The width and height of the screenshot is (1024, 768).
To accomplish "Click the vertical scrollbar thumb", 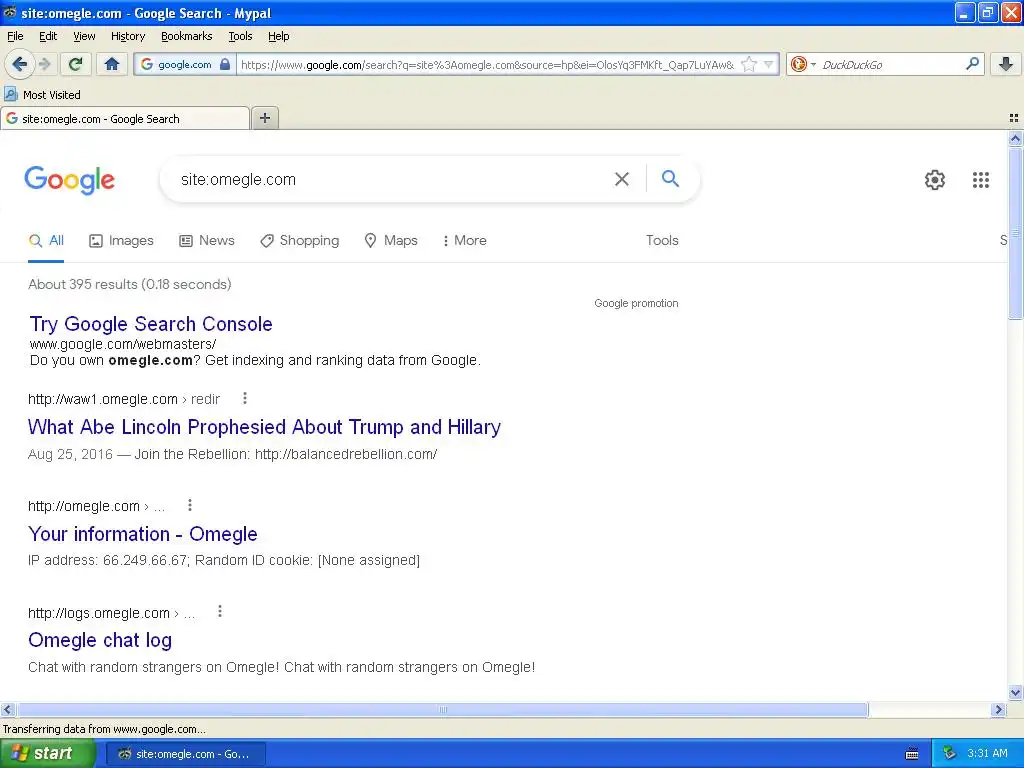I will point(1015,233).
